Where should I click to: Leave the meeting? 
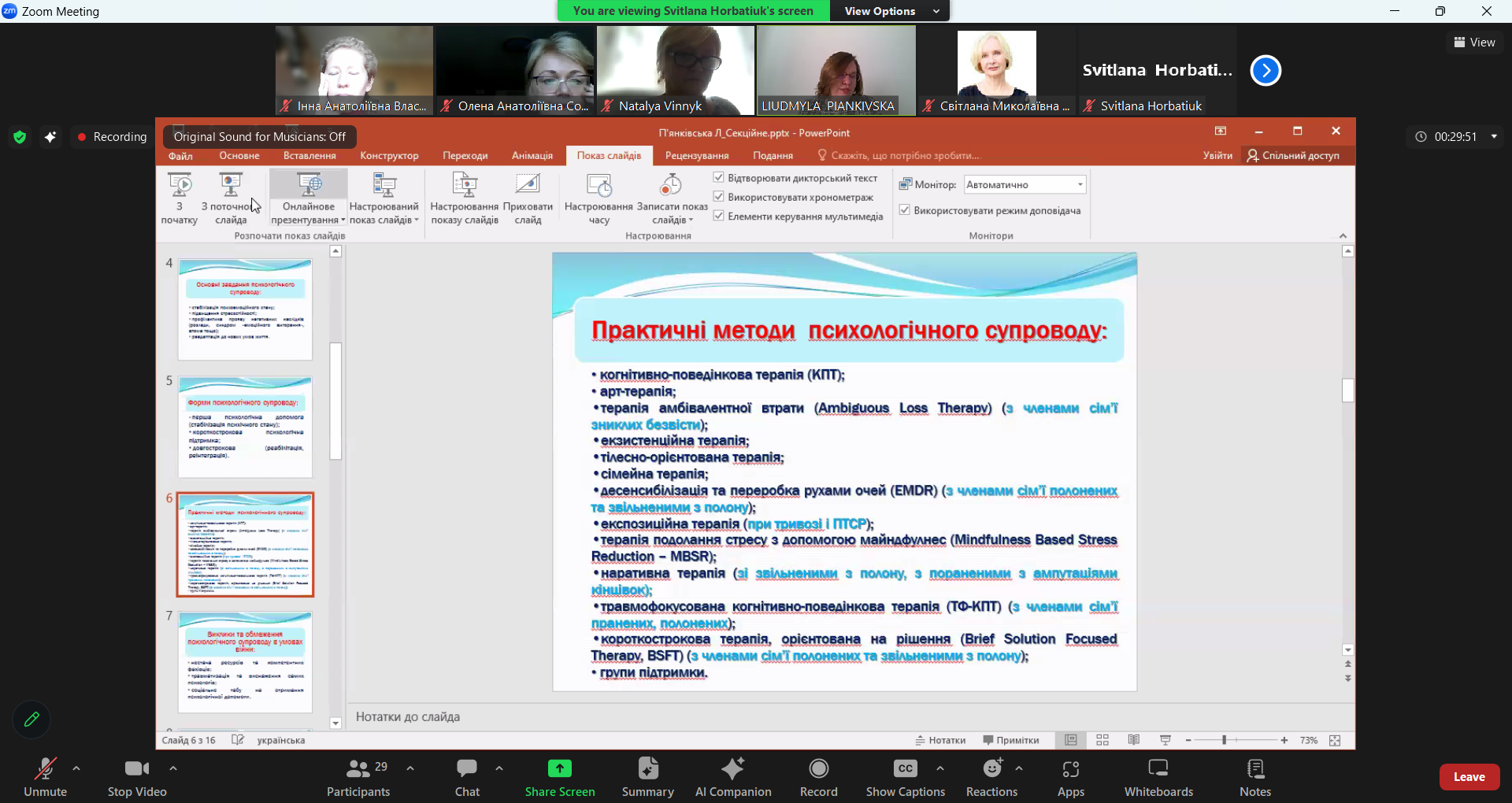click(1469, 777)
